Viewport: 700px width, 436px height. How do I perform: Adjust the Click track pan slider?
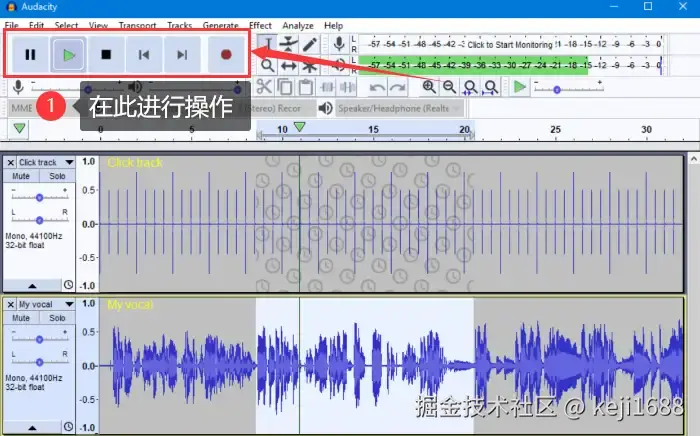pyautogui.click(x=39, y=220)
